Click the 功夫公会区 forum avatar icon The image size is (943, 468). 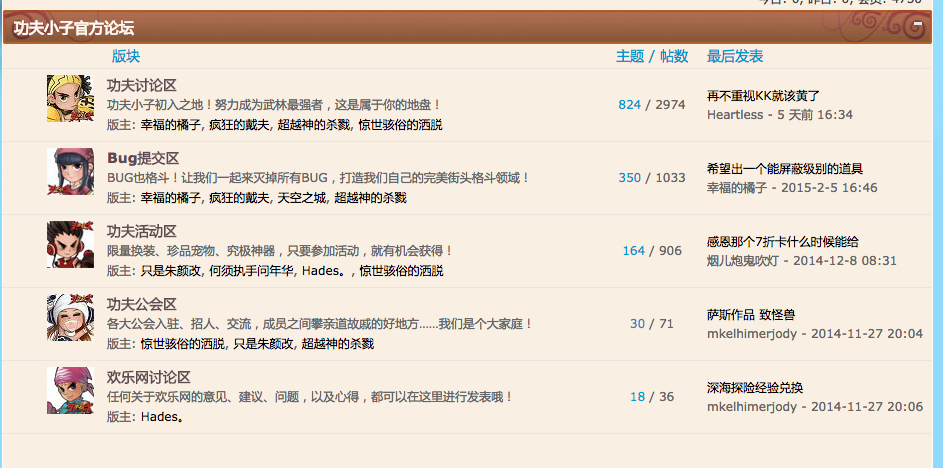point(70,318)
